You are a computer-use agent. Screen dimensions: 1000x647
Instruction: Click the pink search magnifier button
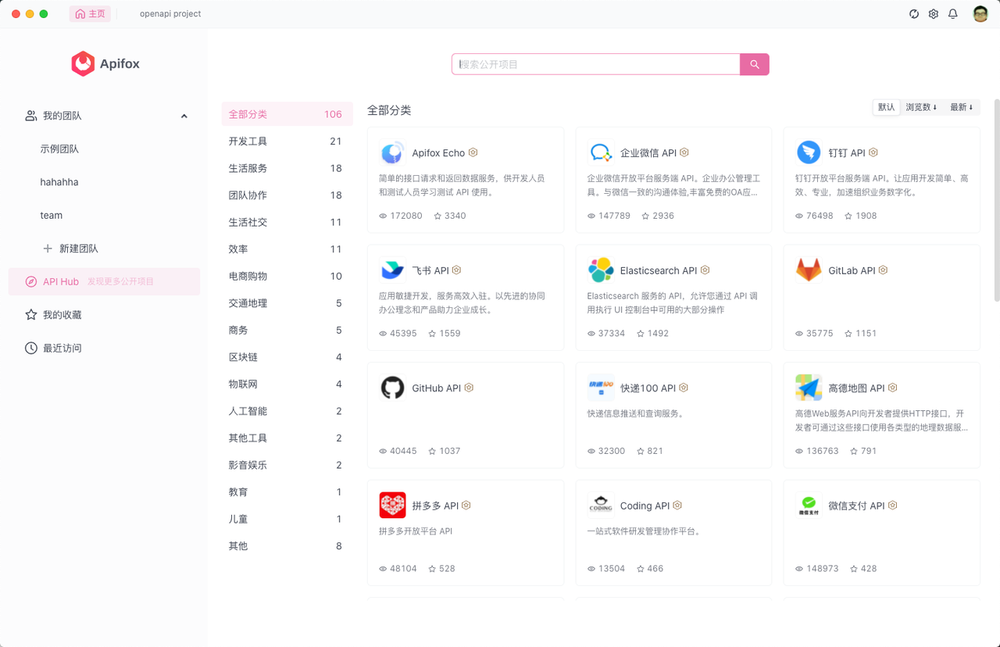coord(755,64)
